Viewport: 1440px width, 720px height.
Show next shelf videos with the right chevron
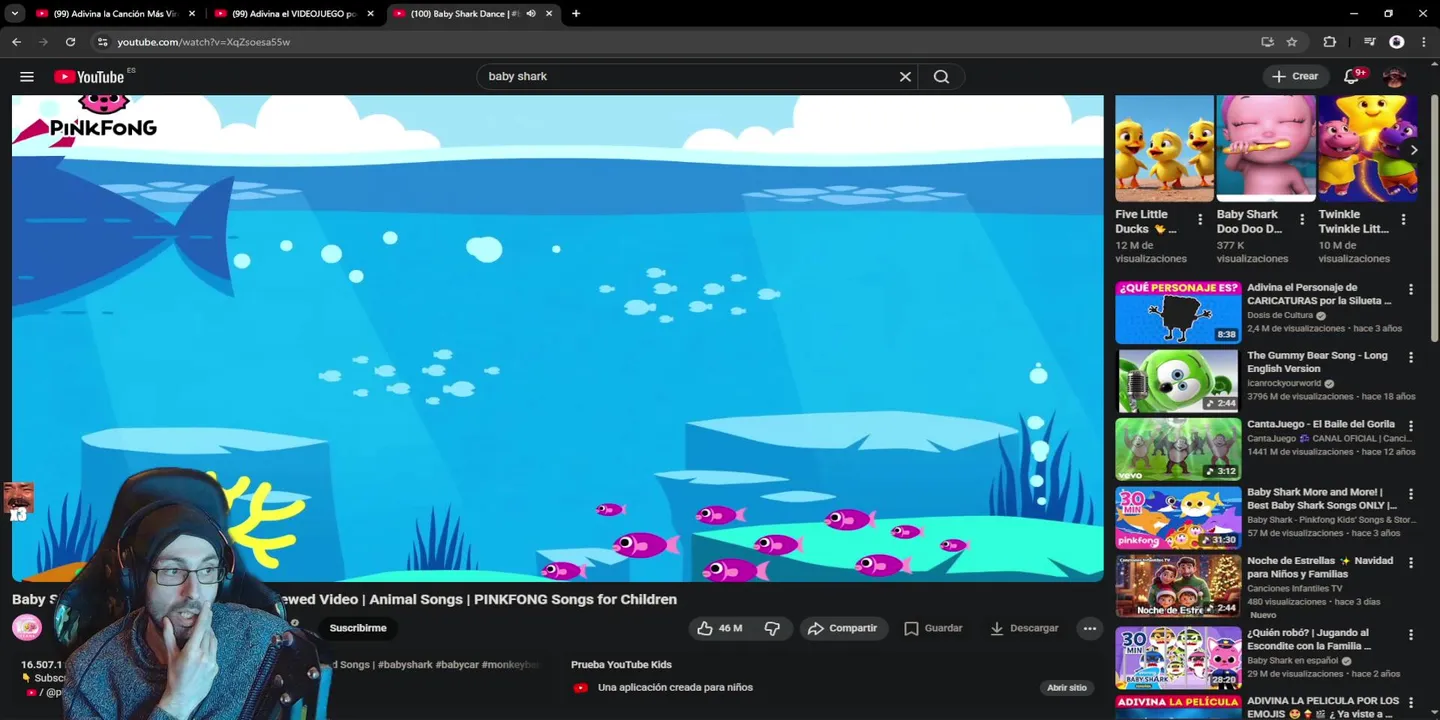(x=1413, y=150)
